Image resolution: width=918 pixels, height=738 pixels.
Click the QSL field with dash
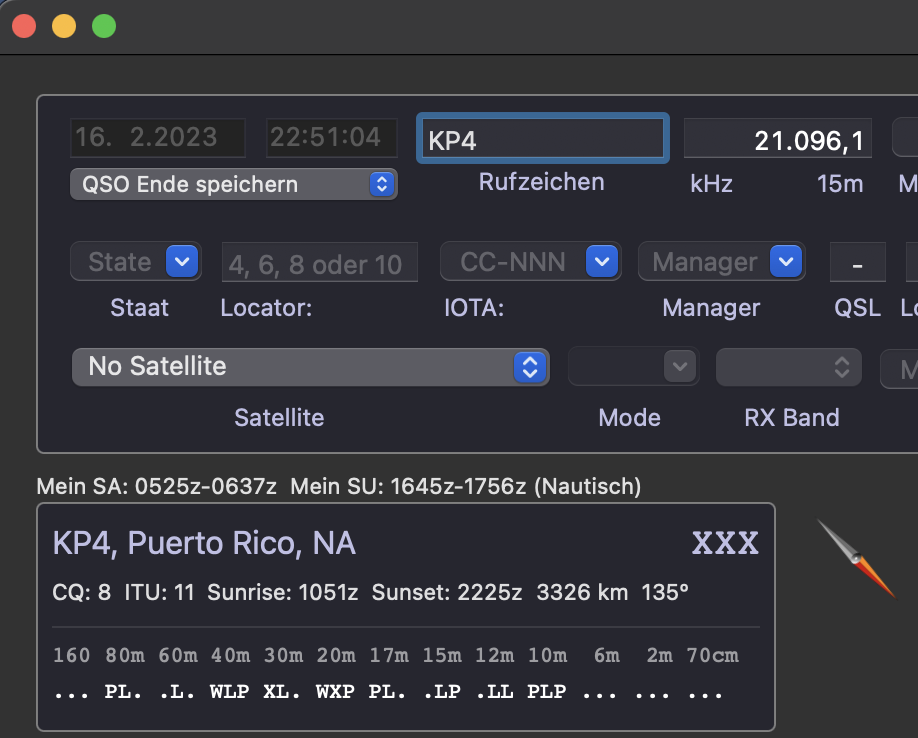[857, 263]
